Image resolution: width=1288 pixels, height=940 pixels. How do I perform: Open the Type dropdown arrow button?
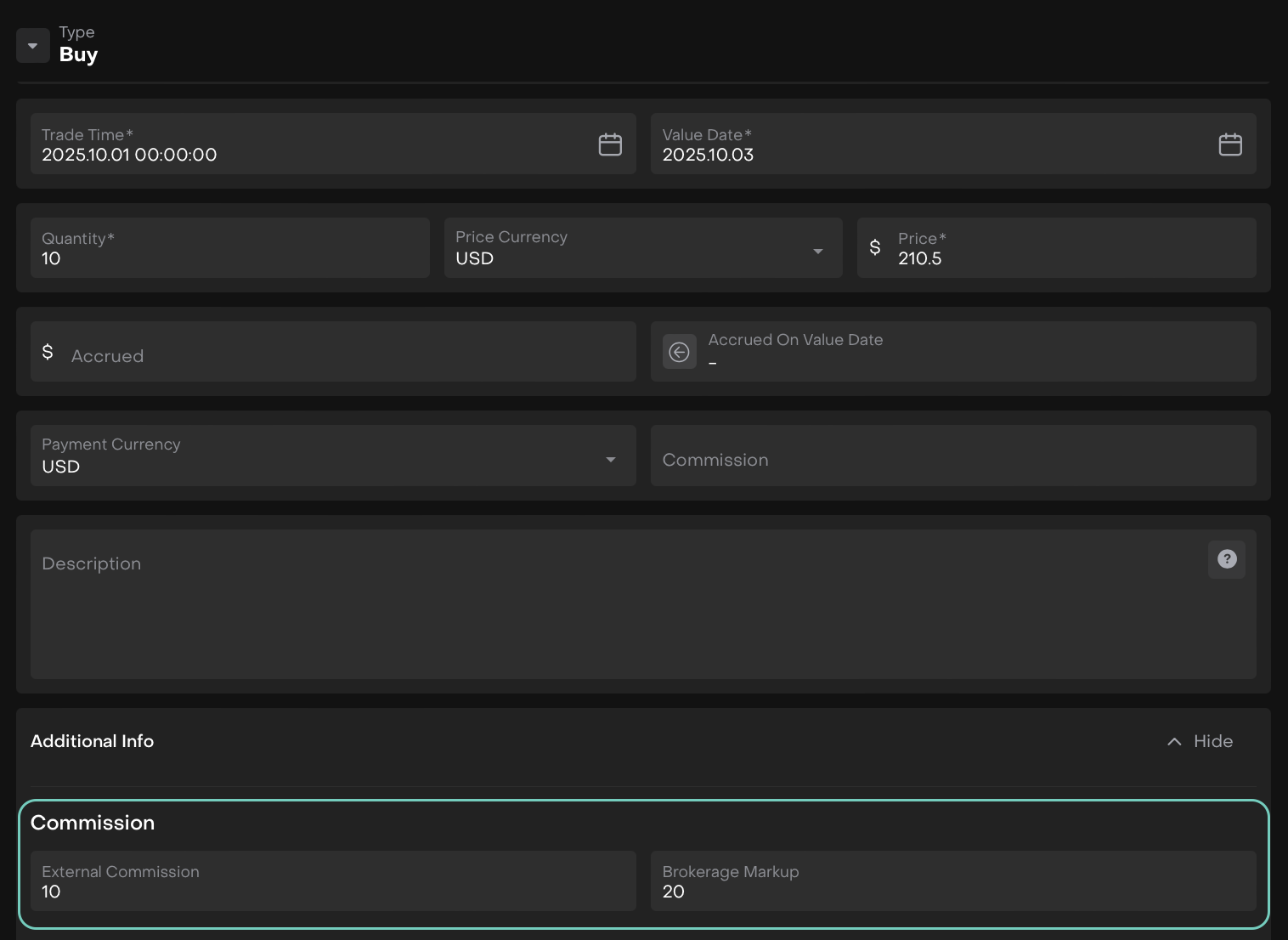click(x=33, y=46)
